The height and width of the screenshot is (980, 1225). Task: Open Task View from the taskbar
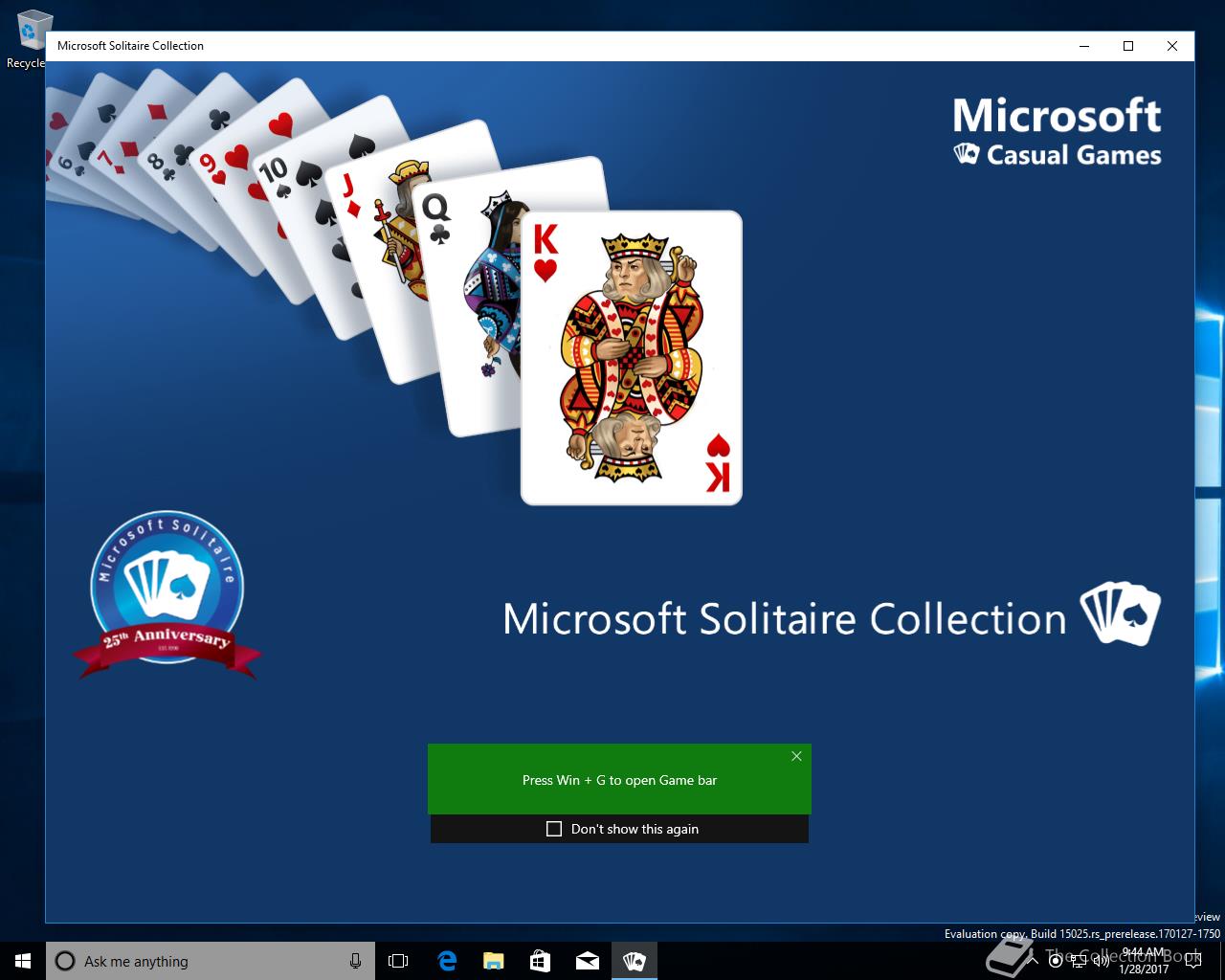tap(398, 961)
